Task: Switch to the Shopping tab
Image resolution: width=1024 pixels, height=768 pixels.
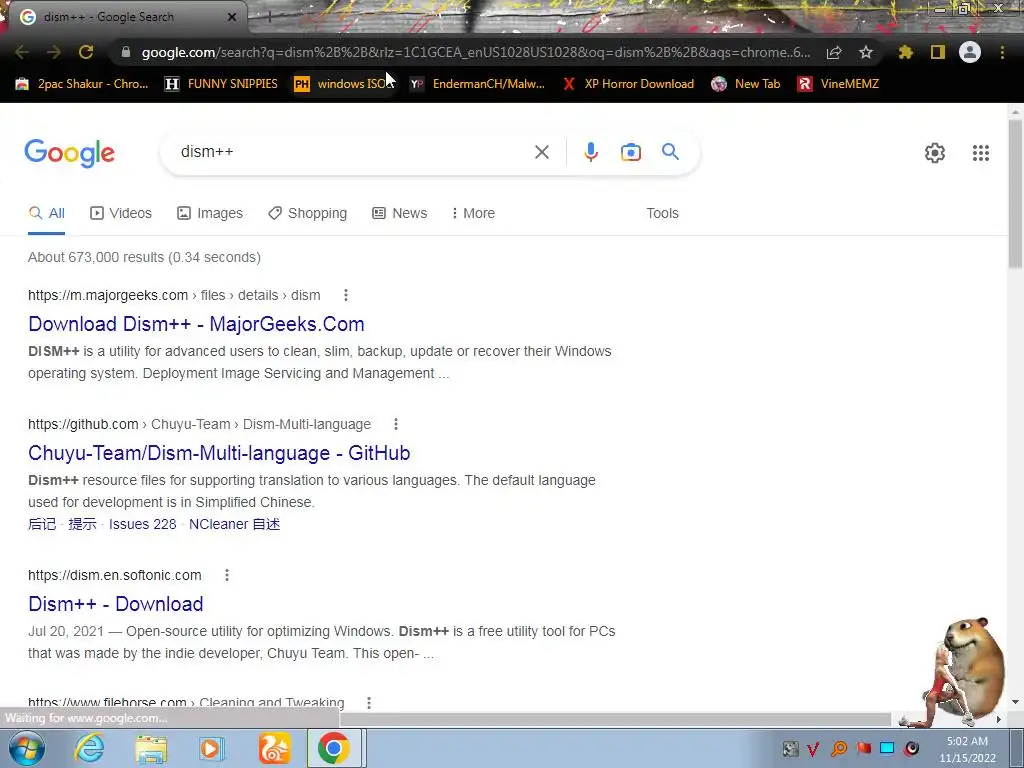Action: click(308, 214)
